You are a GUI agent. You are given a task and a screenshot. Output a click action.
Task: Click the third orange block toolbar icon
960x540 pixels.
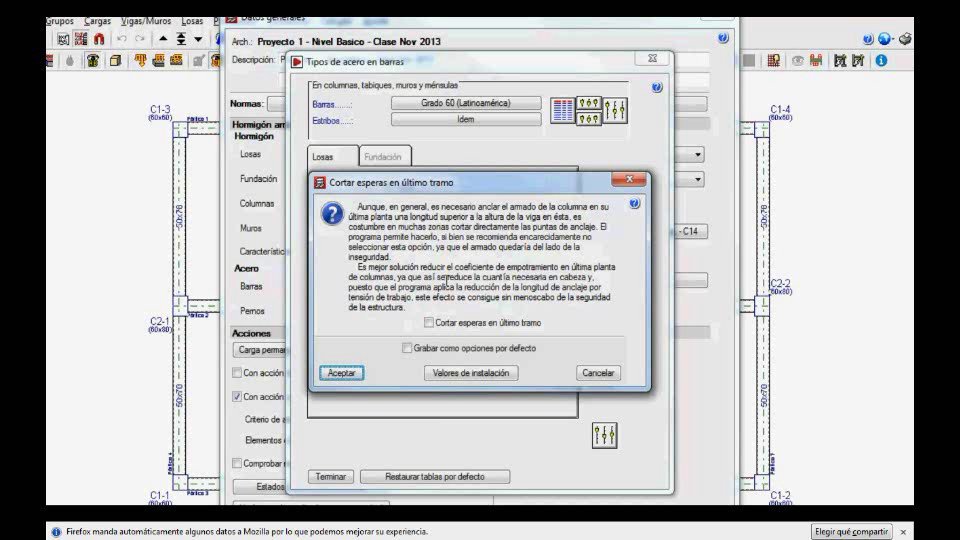177,60
